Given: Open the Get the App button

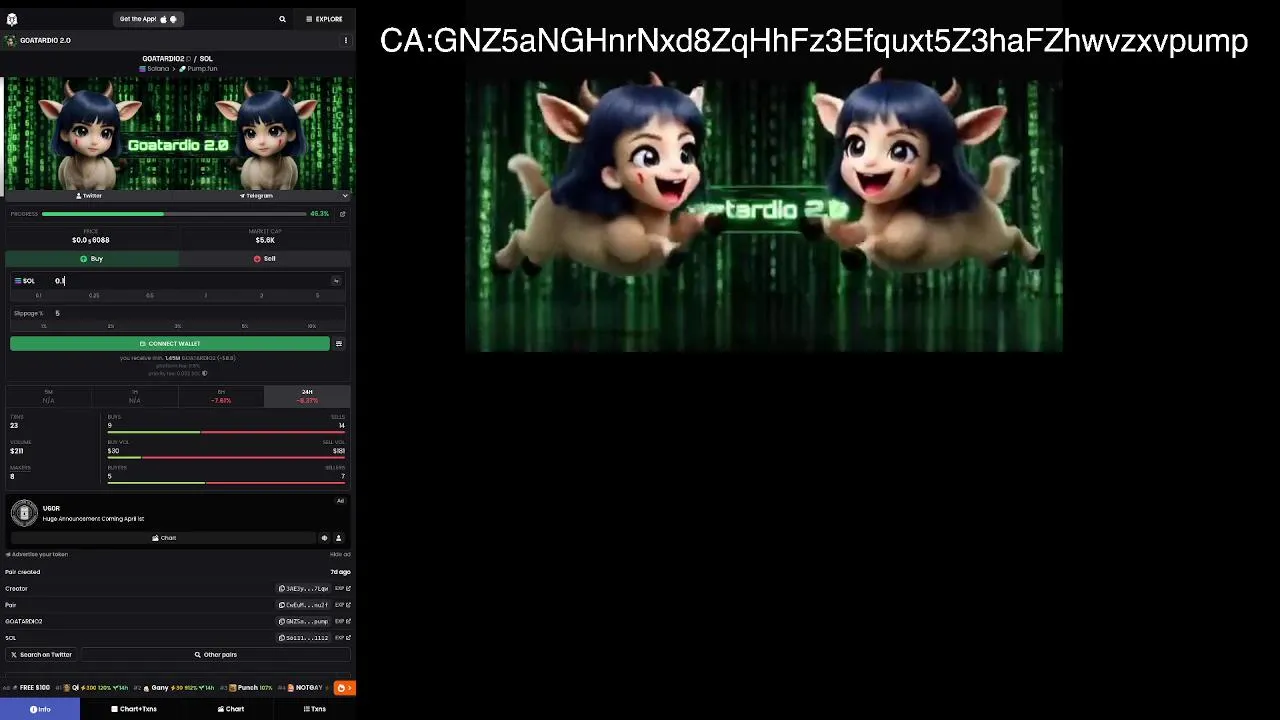Looking at the screenshot, I should (x=148, y=19).
